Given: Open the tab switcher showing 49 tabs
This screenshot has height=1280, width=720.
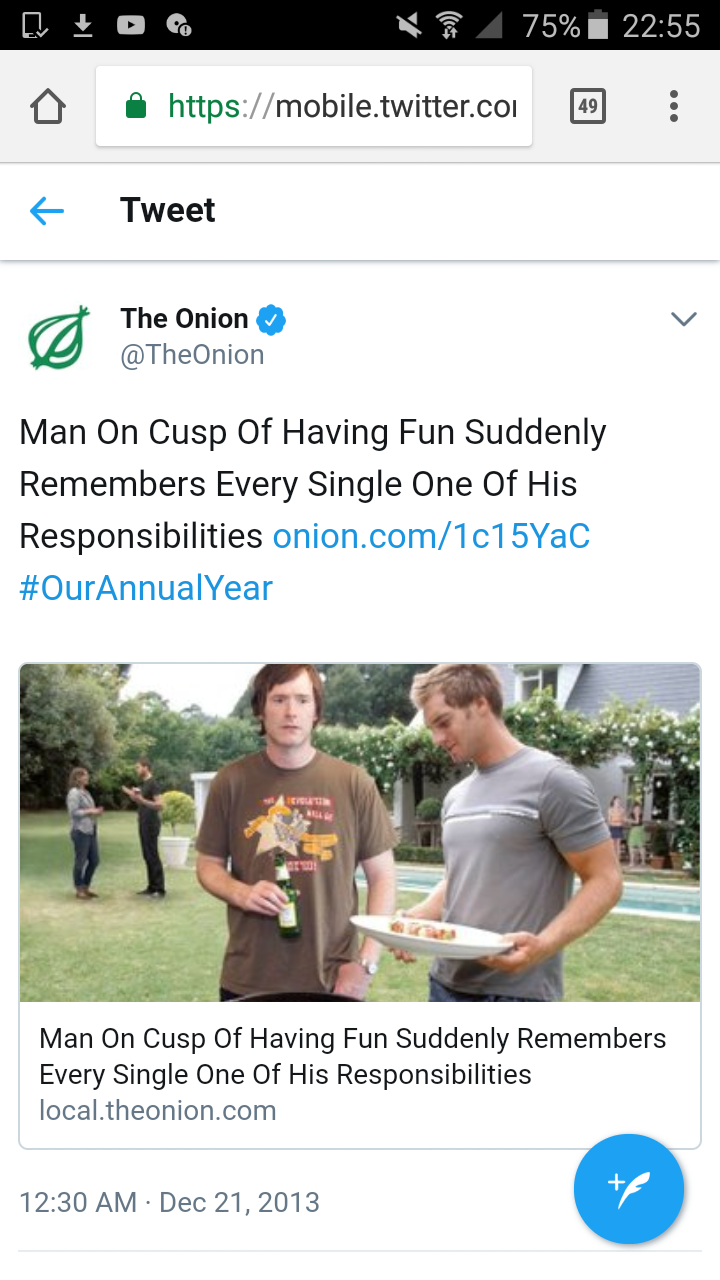Looking at the screenshot, I should (588, 106).
